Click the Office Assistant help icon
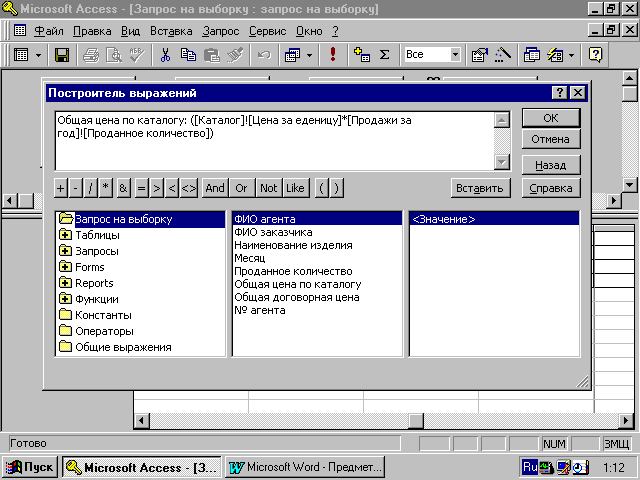Image resolution: width=640 pixels, height=480 pixels. [596, 55]
